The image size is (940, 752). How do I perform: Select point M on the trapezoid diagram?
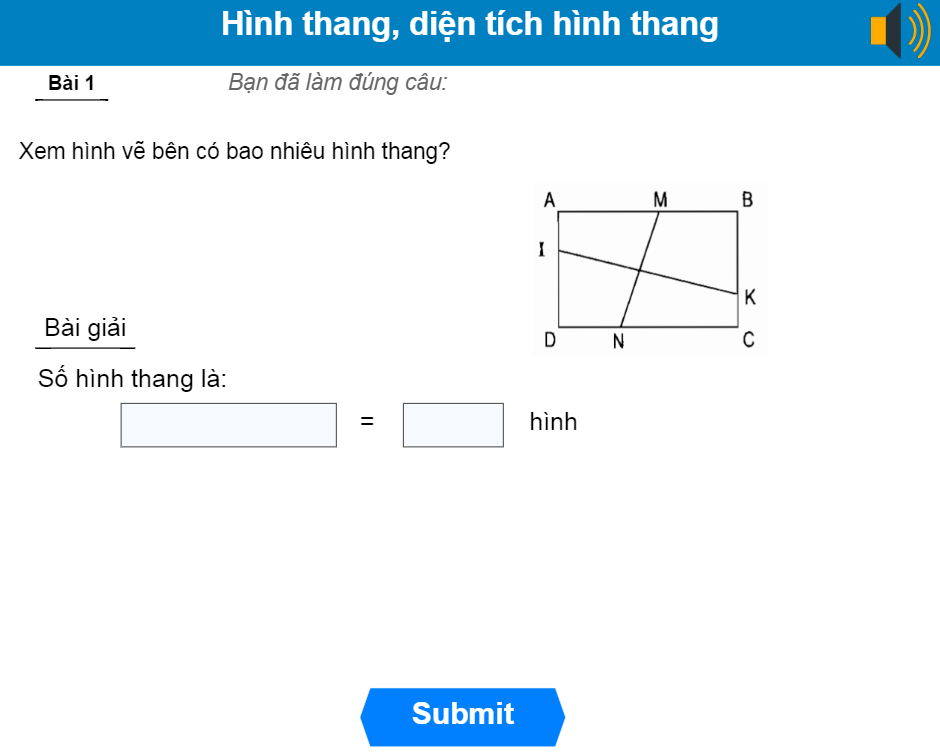click(659, 197)
